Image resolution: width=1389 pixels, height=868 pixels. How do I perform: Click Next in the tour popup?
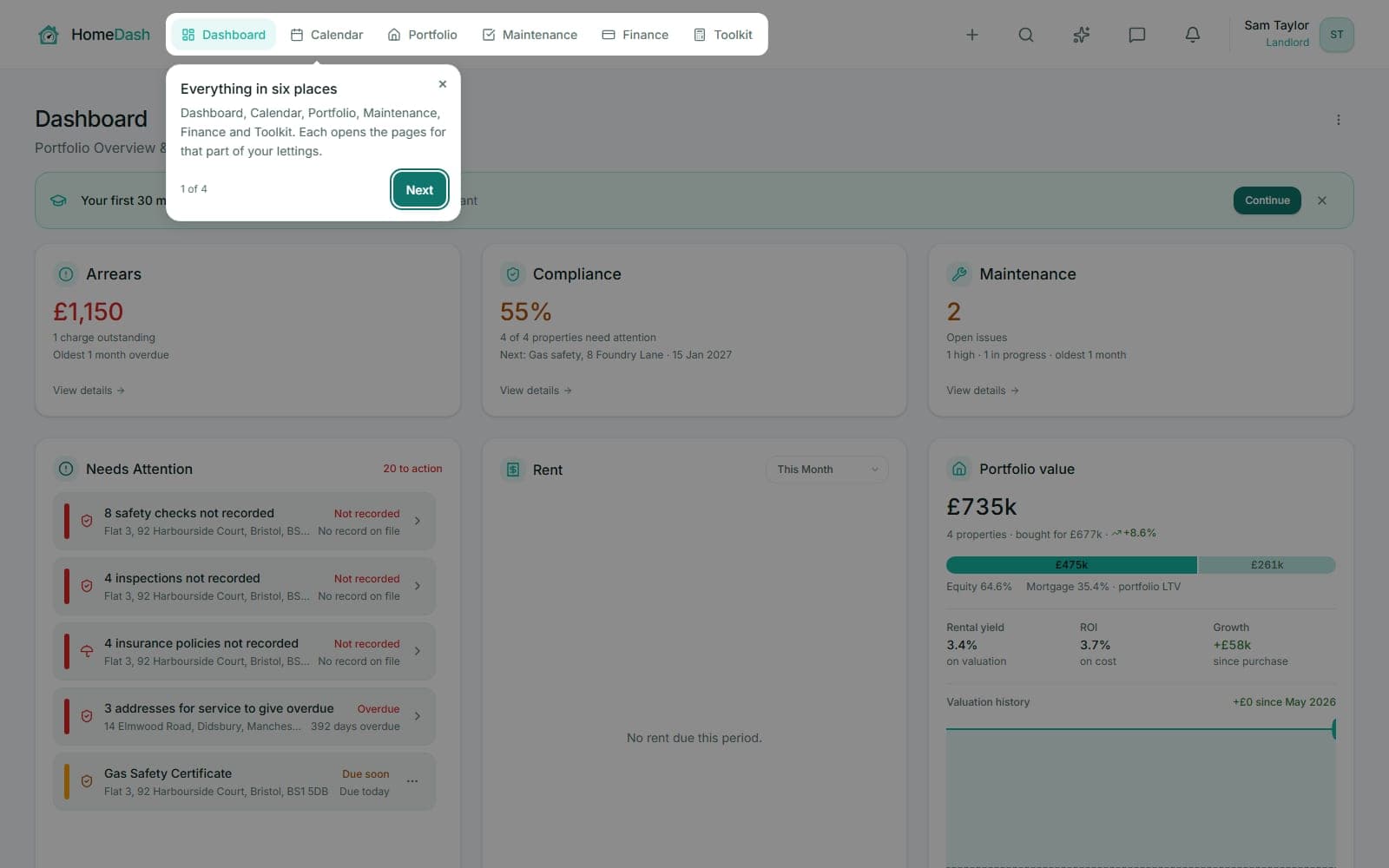(x=419, y=190)
